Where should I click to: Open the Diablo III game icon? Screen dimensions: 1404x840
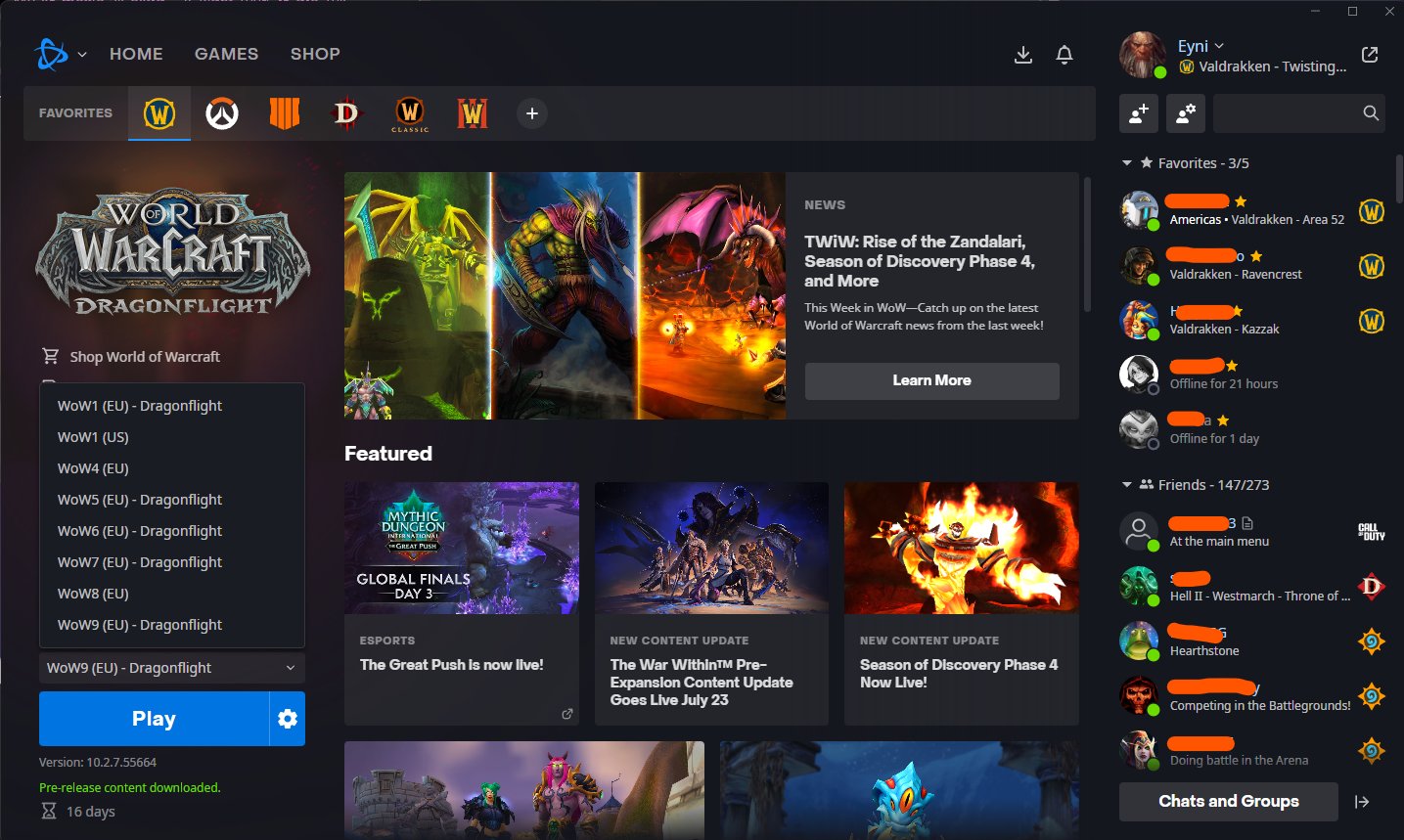click(x=346, y=112)
